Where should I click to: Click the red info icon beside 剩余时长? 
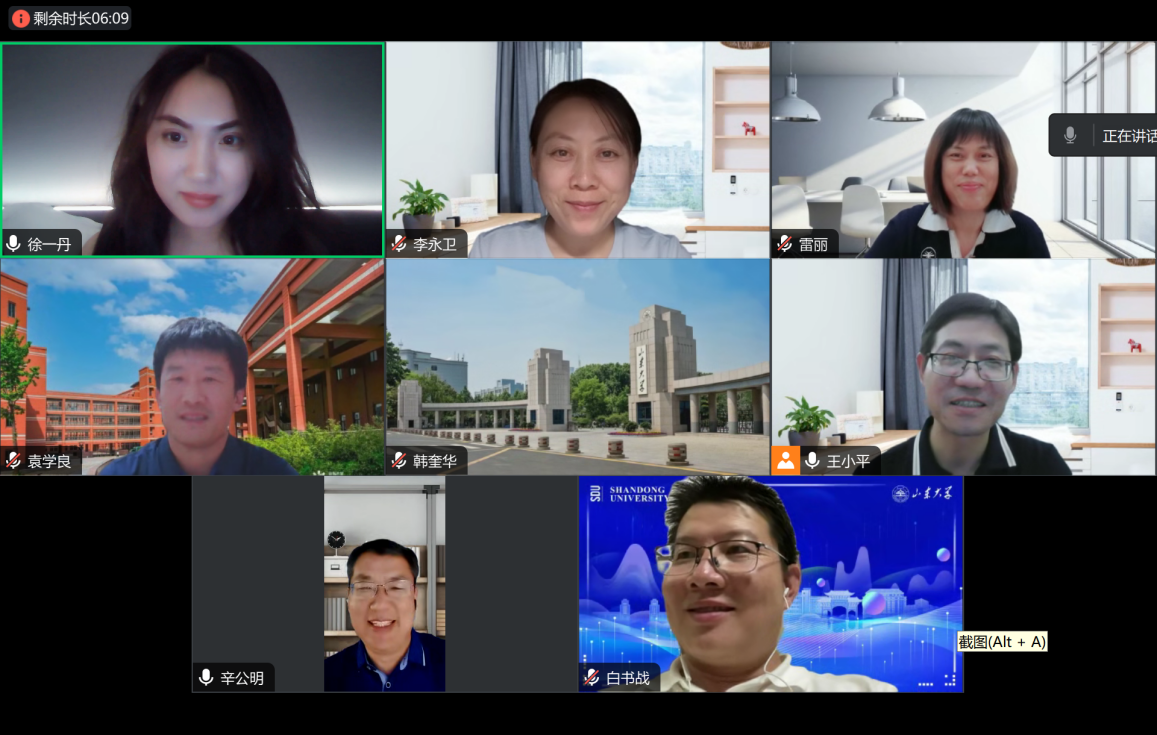coord(21,18)
